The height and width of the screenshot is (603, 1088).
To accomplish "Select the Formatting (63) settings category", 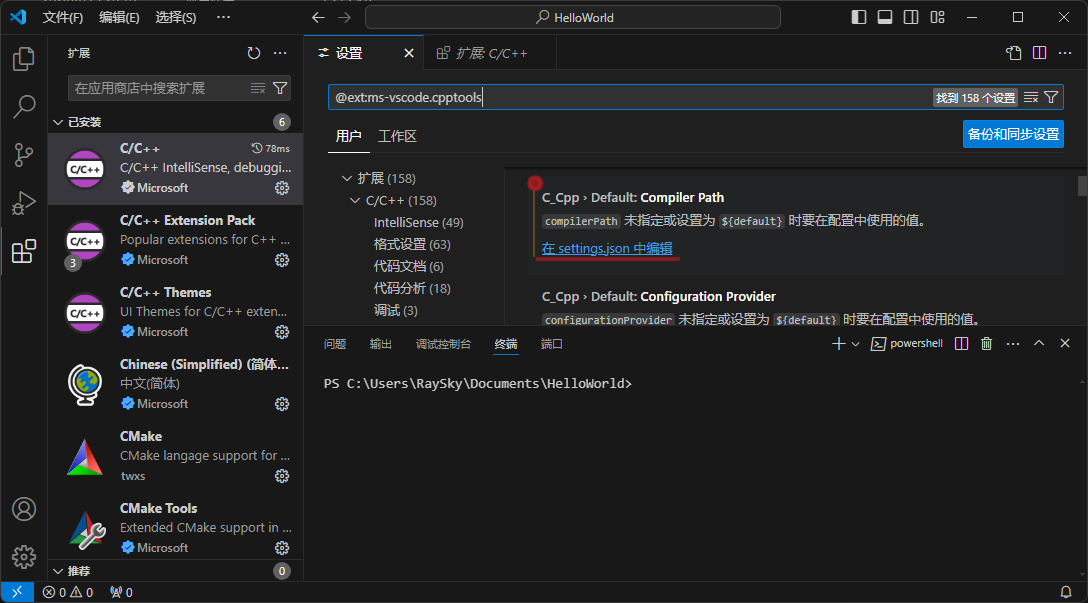I will pos(412,244).
